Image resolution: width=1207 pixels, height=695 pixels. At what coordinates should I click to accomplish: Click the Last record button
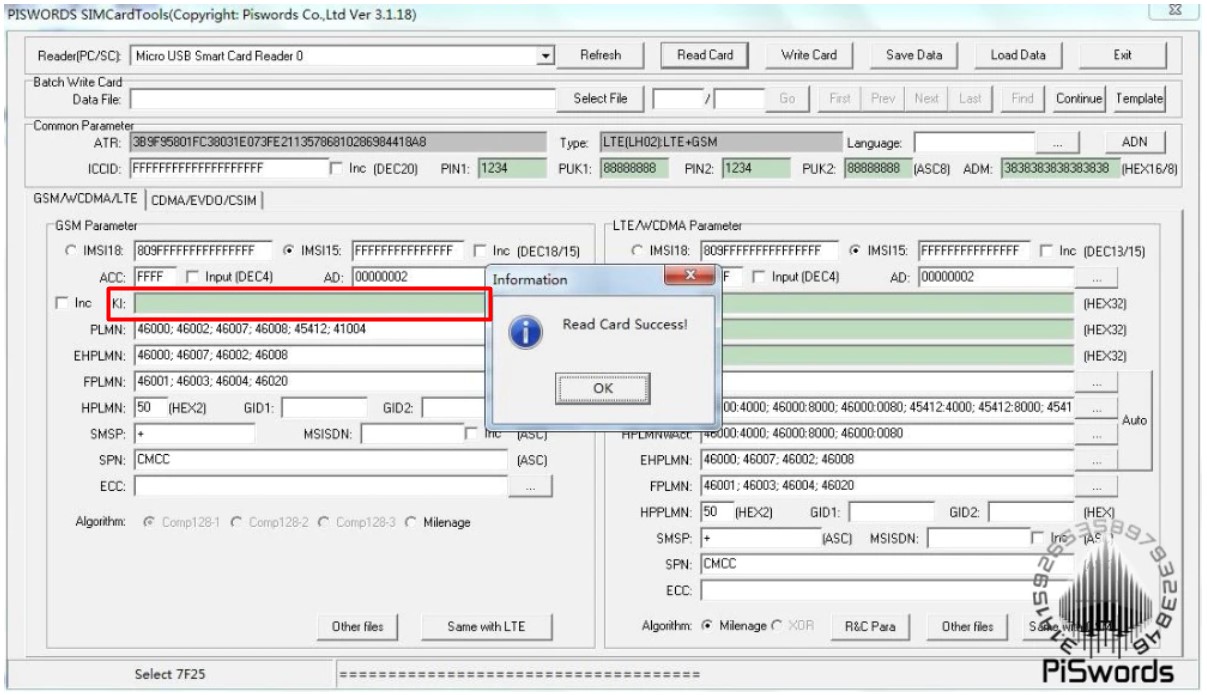click(970, 99)
